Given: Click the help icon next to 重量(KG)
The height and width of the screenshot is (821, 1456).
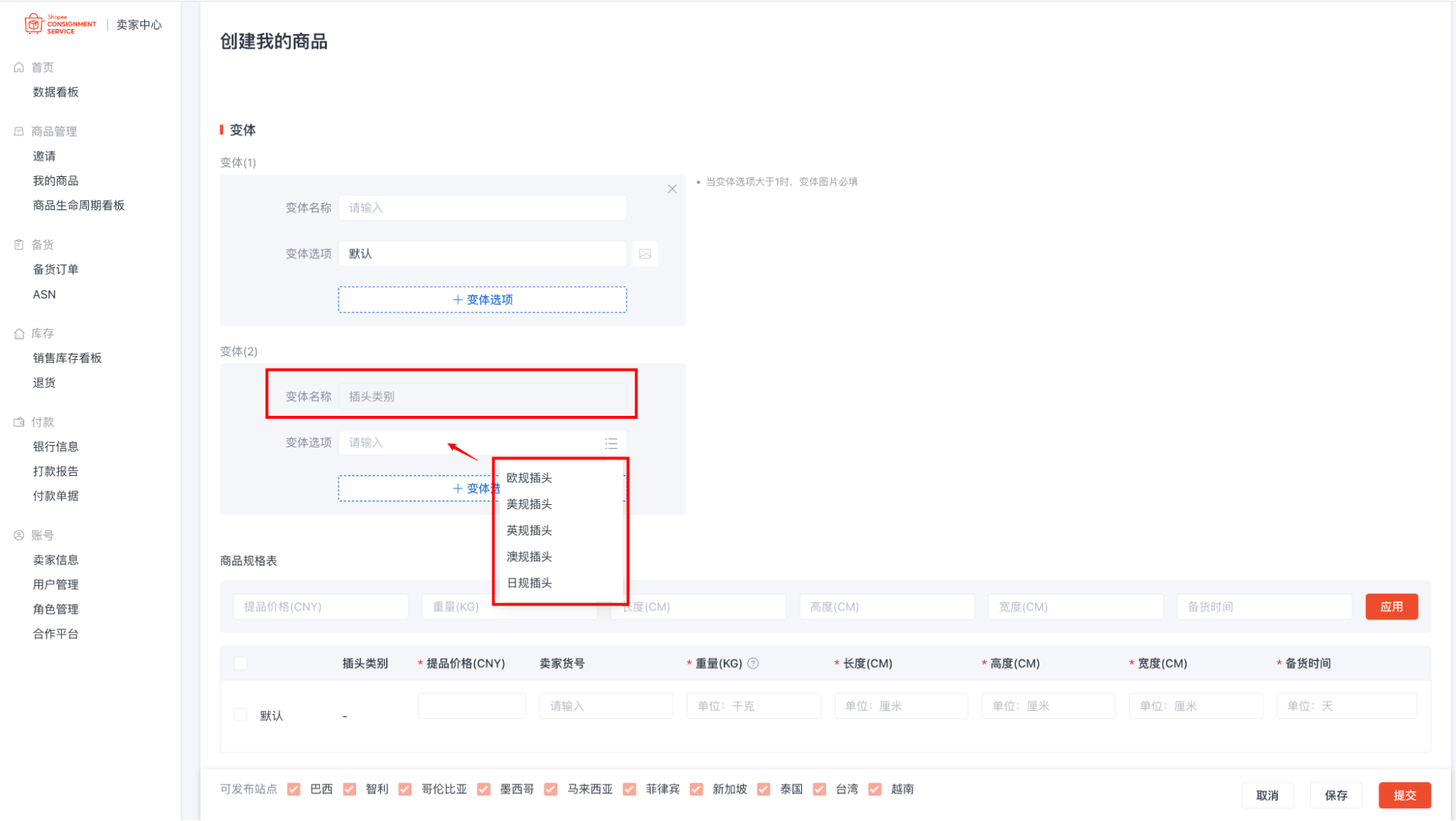Looking at the screenshot, I should click(x=754, y=664).
